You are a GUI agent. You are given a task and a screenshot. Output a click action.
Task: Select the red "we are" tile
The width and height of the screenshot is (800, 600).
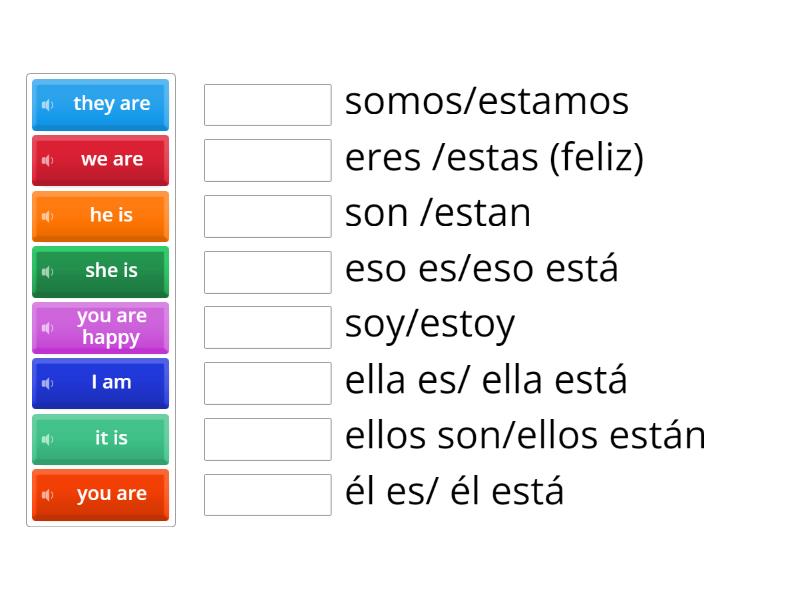tap(105, 160)
